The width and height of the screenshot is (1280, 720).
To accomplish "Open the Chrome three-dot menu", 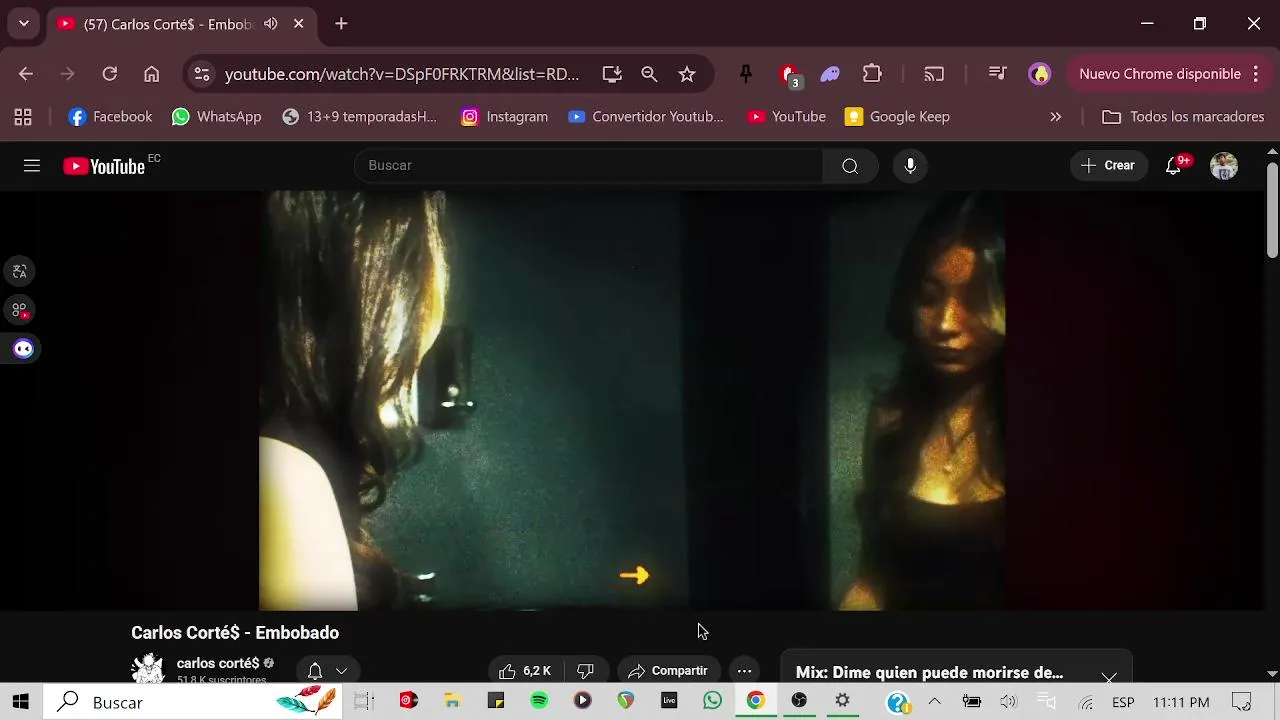I will [1256, 74].
